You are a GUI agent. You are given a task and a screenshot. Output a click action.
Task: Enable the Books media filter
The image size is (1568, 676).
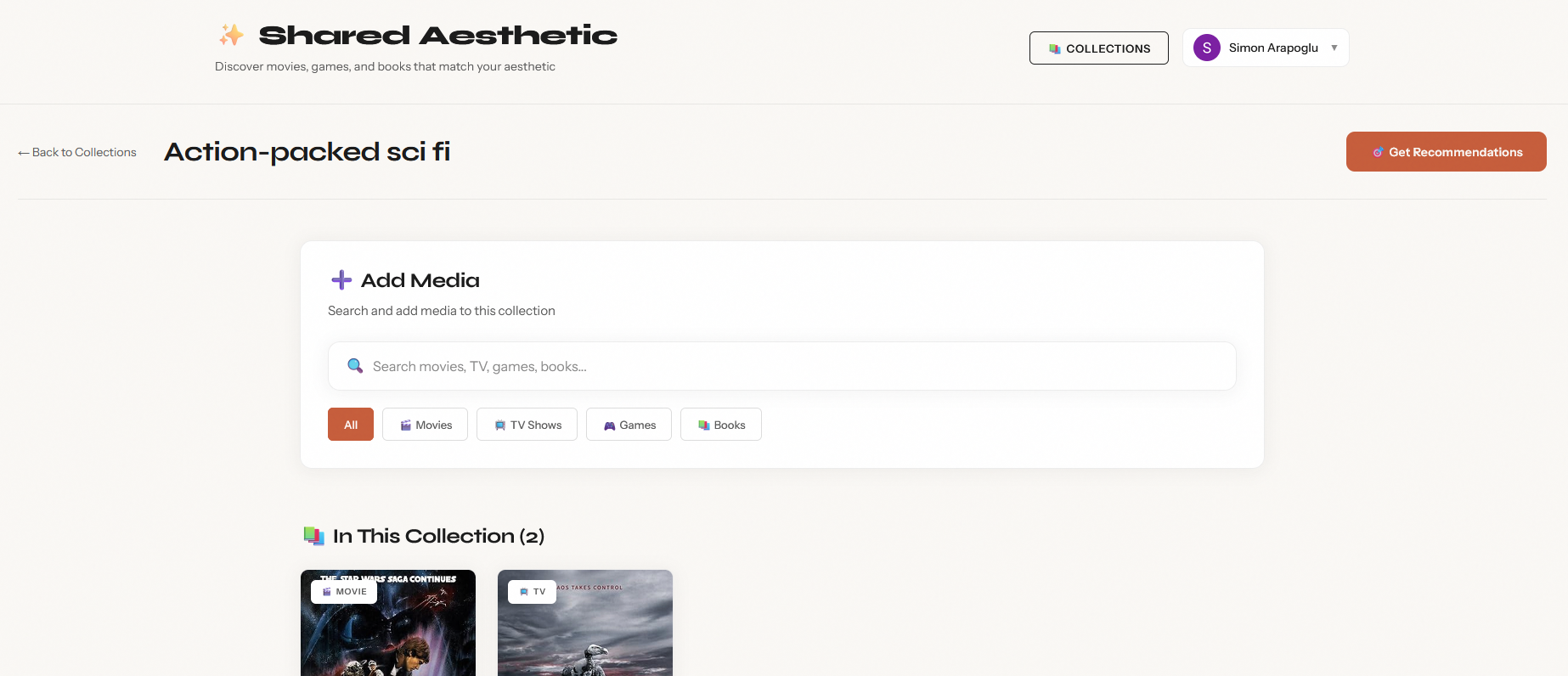(720, 424)
